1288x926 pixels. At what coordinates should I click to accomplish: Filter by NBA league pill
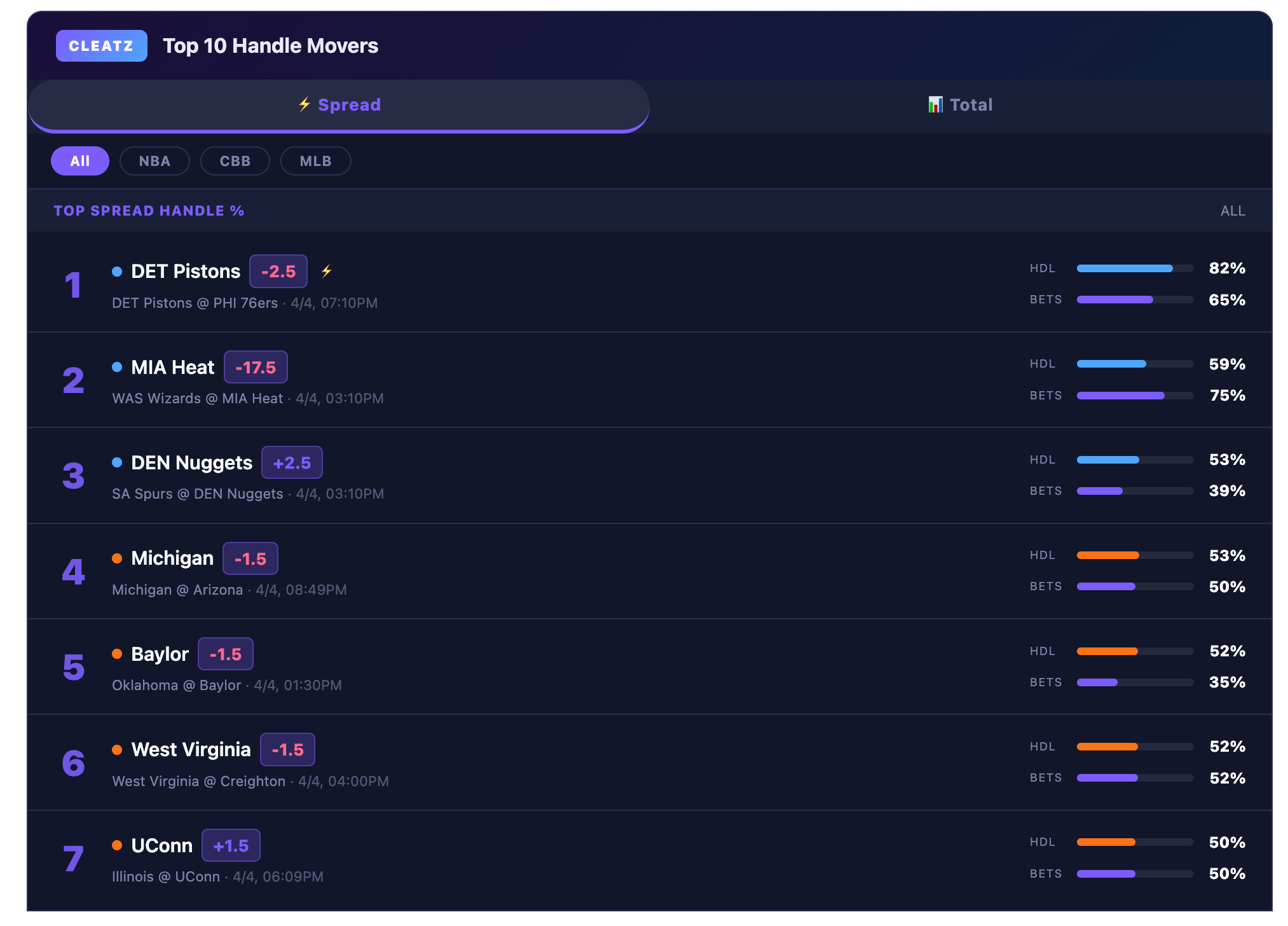tap(154, 161)
